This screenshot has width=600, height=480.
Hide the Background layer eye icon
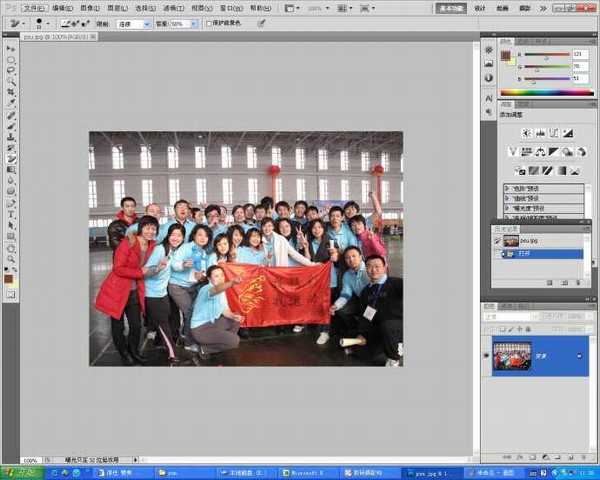pyautogui.click(x=487, y=356)
